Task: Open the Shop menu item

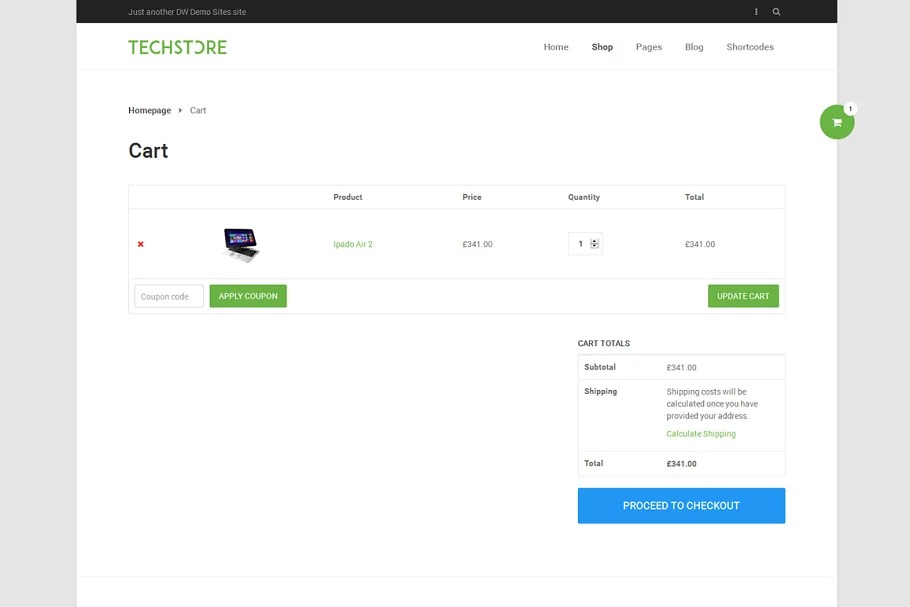Action: pos(602,47)
